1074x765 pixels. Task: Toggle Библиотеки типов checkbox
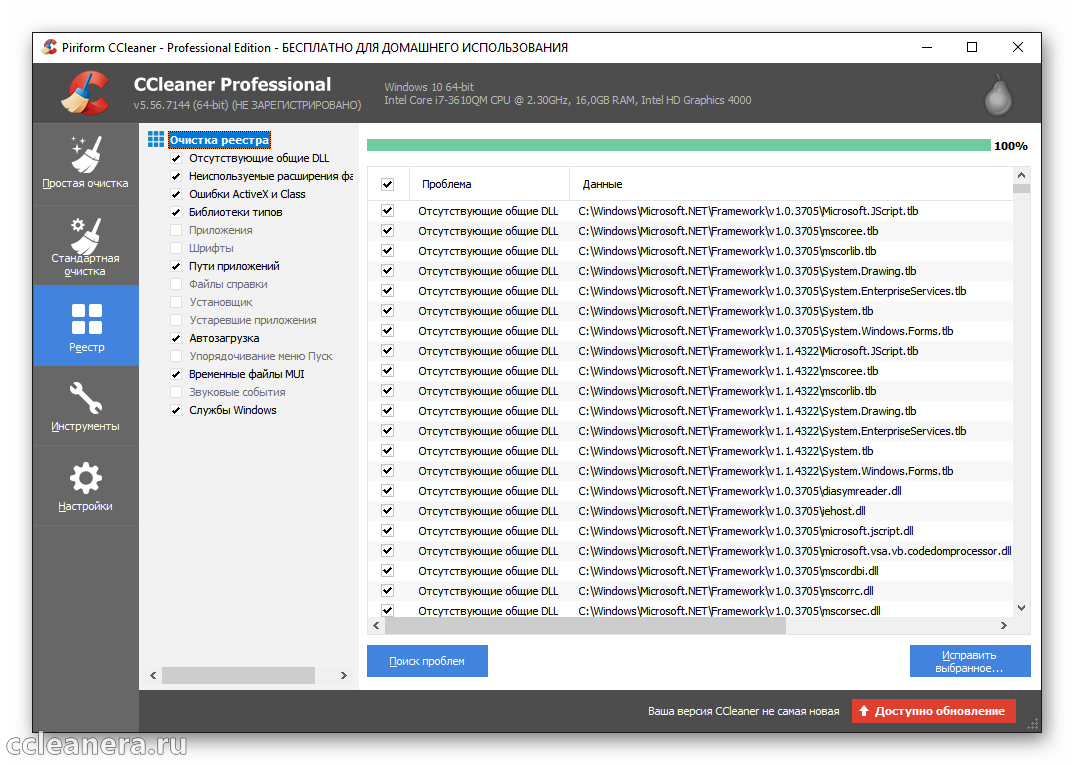point(176,212)
